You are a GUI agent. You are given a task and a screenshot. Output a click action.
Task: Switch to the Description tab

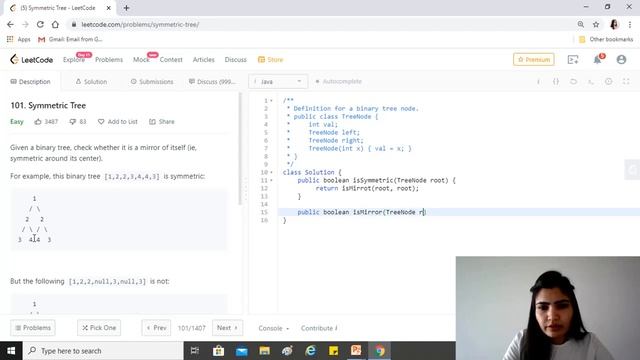coord(30,82)
